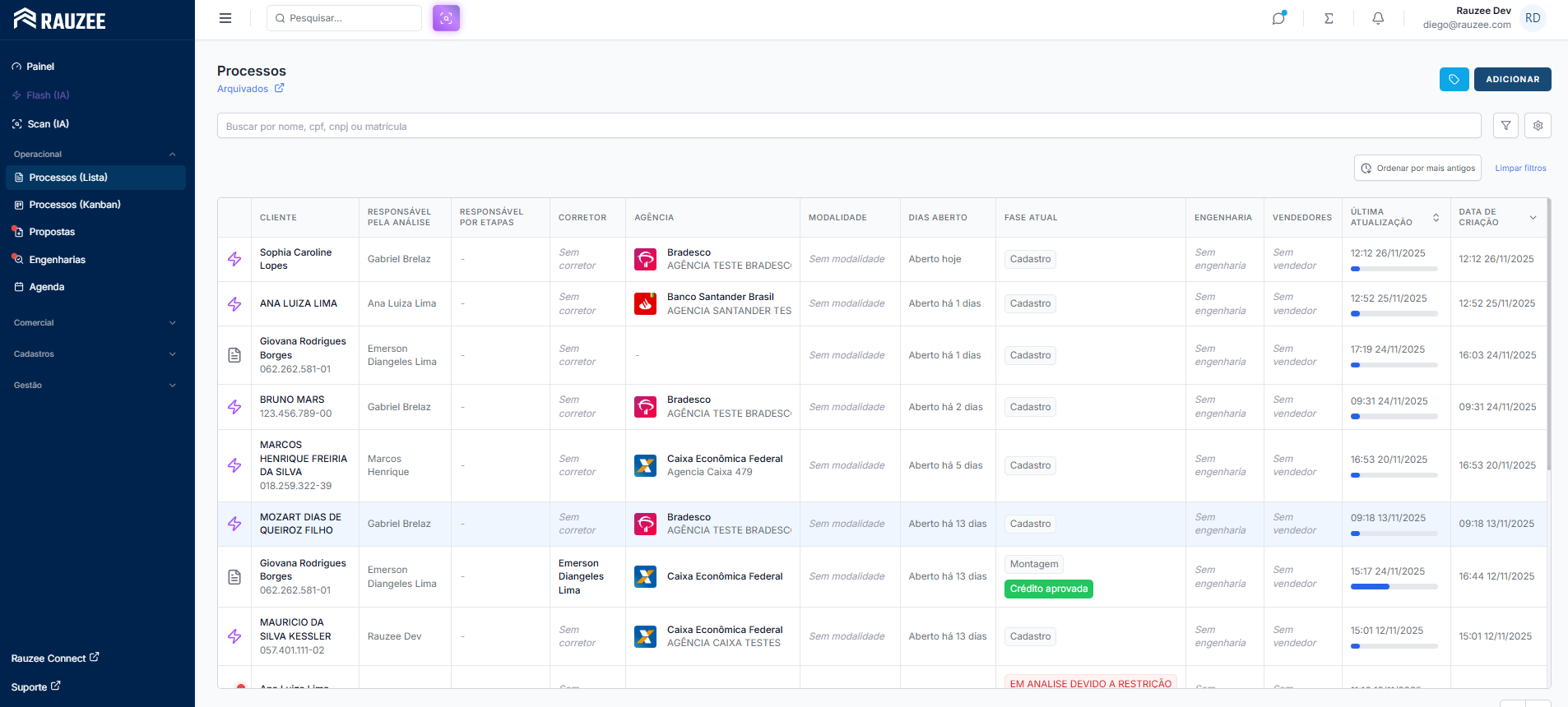1568x707 pixels.
Task: Open Propostas in the sidebar
Action: coord(52,232)
